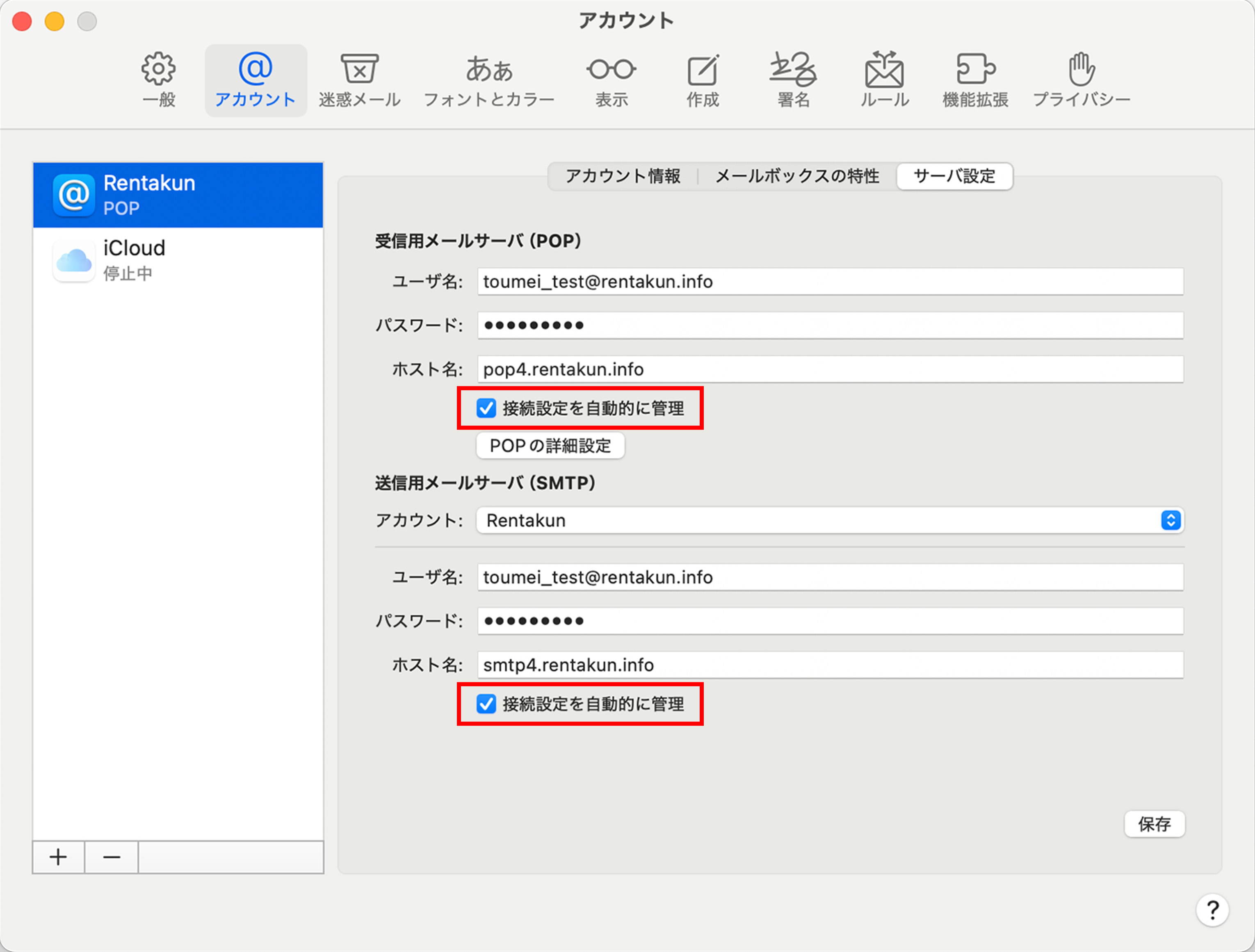Open the Viewing (表示) glasses pane

pos(611,80)
